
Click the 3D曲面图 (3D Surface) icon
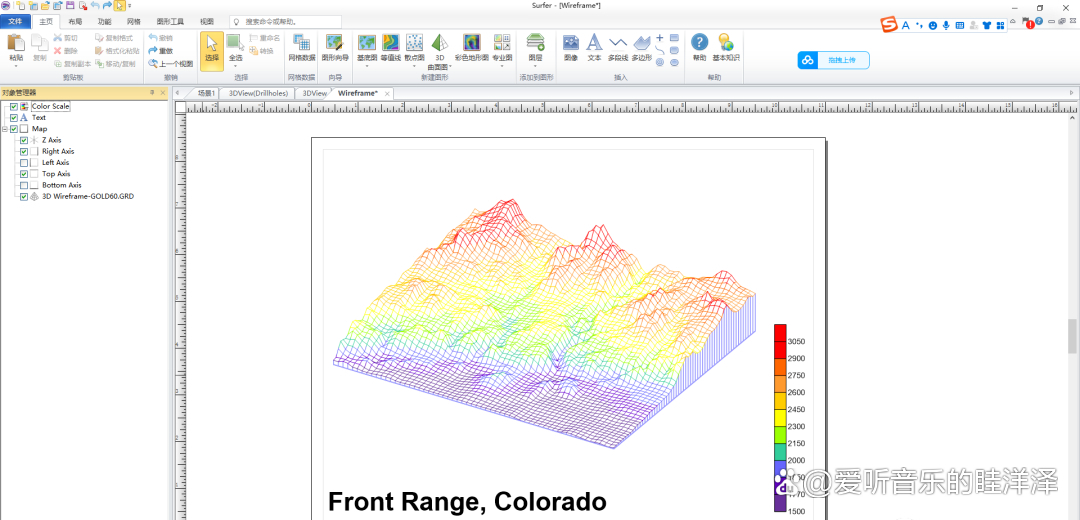tap(439, 43)
